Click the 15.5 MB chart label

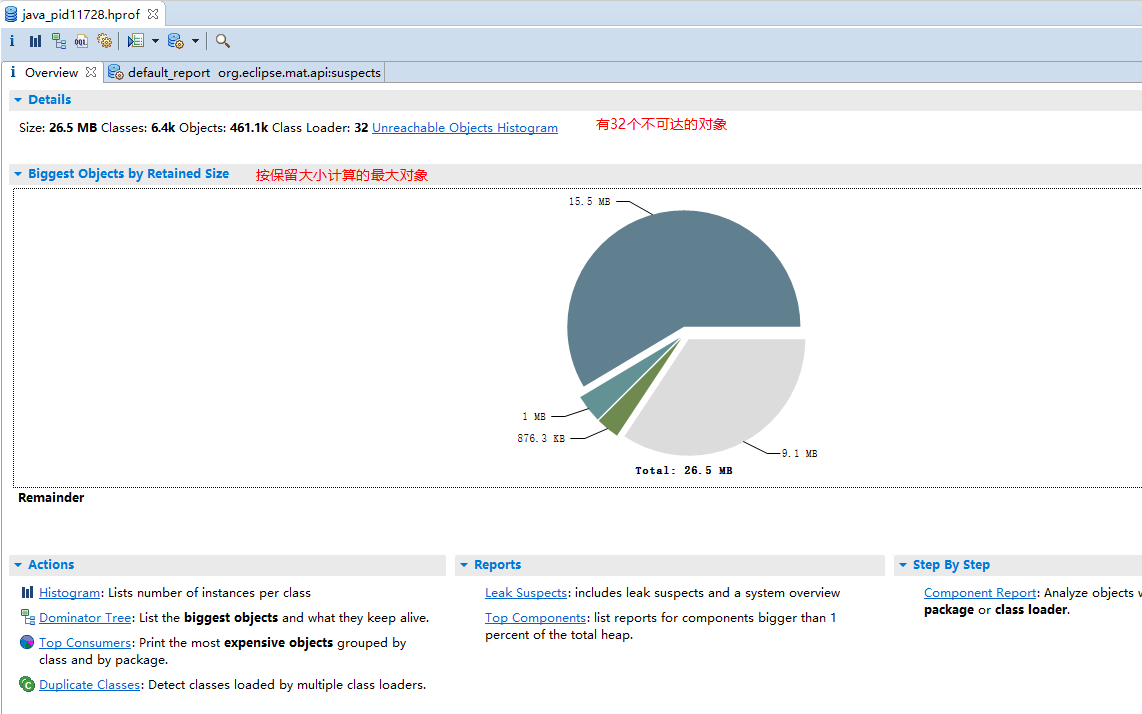589,202
